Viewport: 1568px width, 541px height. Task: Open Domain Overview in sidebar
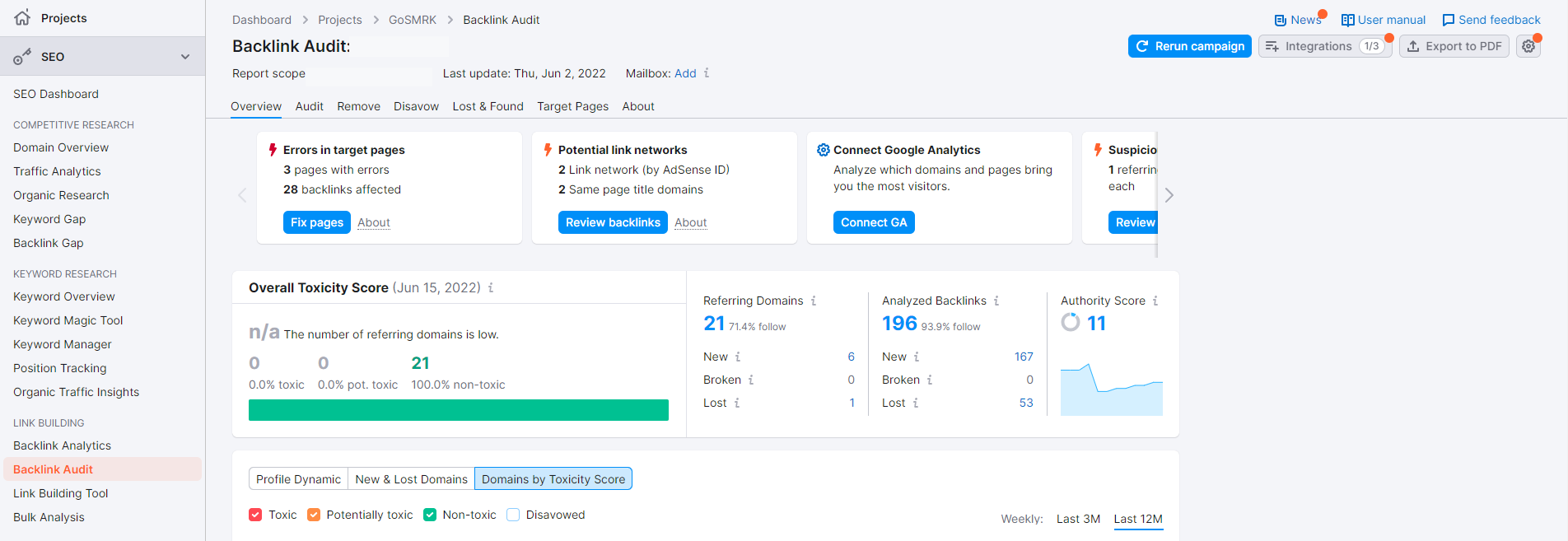tap(61, 147)
